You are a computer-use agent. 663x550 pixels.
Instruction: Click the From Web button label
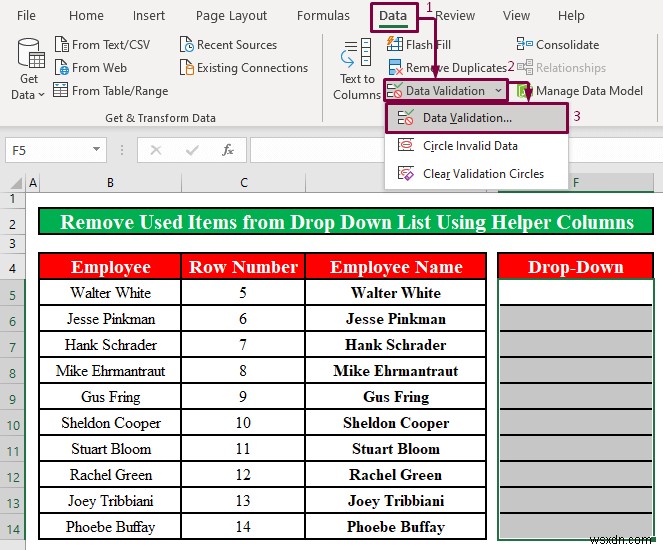(99, 68)
